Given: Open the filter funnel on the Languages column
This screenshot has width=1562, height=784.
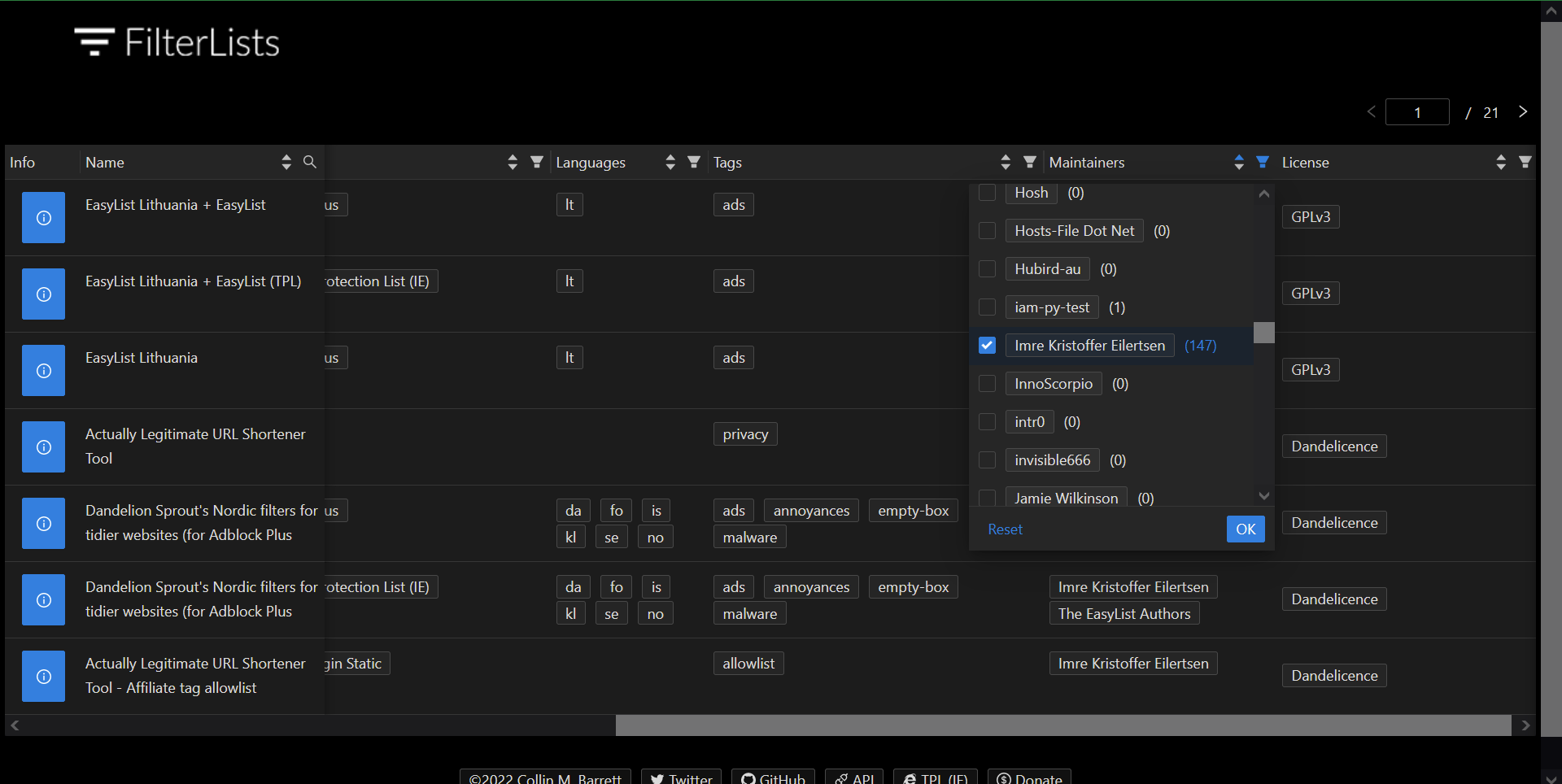Looking at the screenshot, I should click(693, 162).
